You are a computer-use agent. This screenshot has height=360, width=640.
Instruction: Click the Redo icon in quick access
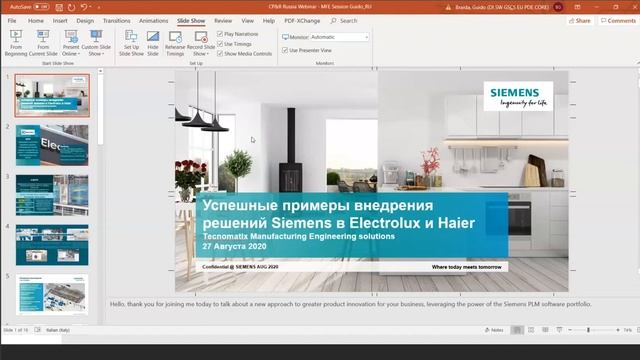[71, 7]
